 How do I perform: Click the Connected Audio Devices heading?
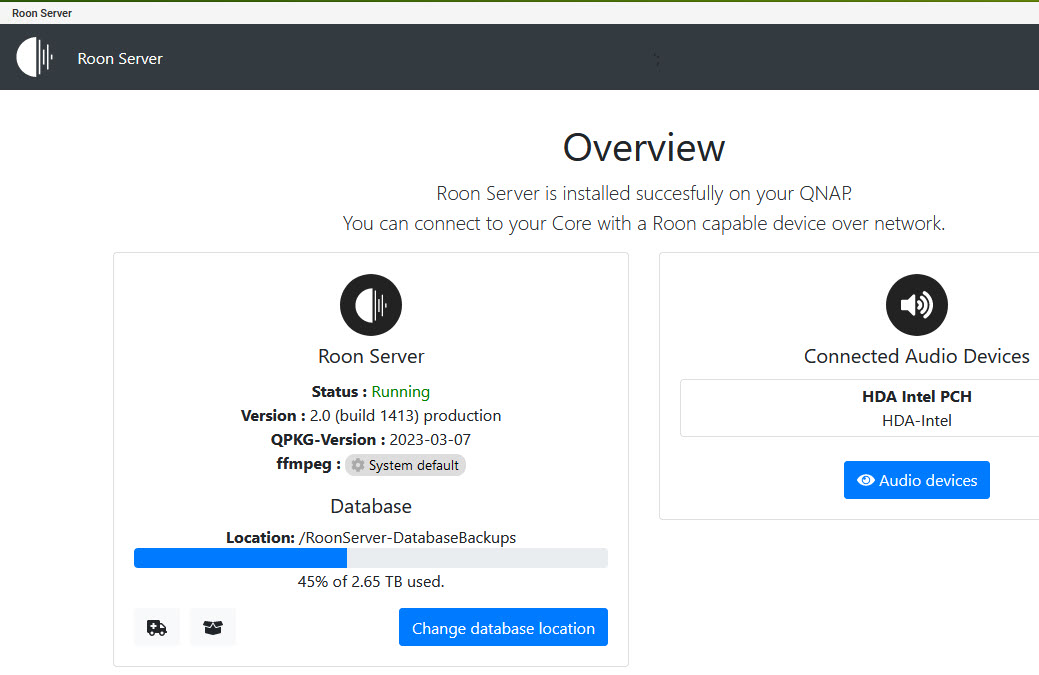coord(916,356)
